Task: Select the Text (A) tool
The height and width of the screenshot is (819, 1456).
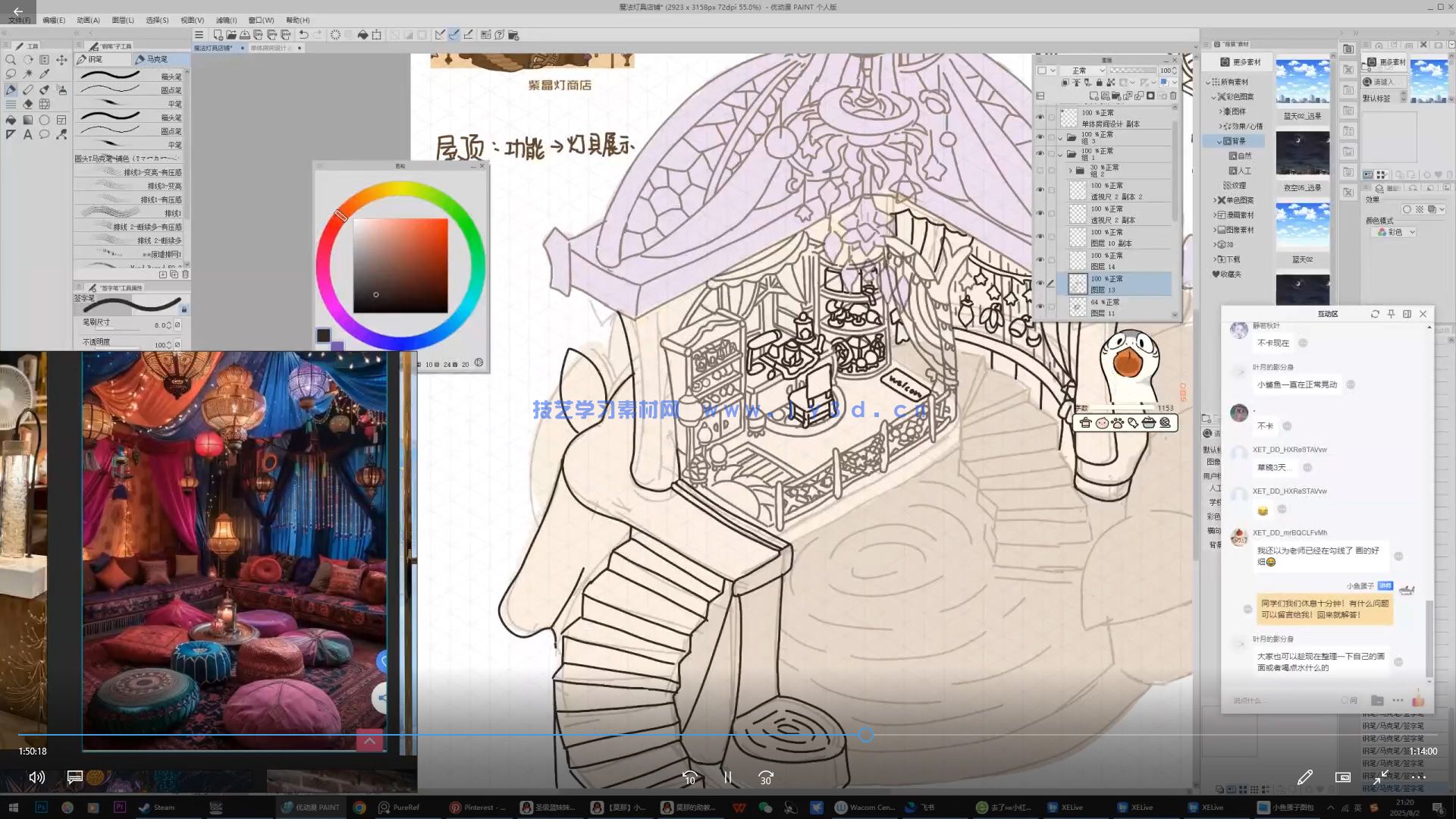Action: (x=27, y=135)
